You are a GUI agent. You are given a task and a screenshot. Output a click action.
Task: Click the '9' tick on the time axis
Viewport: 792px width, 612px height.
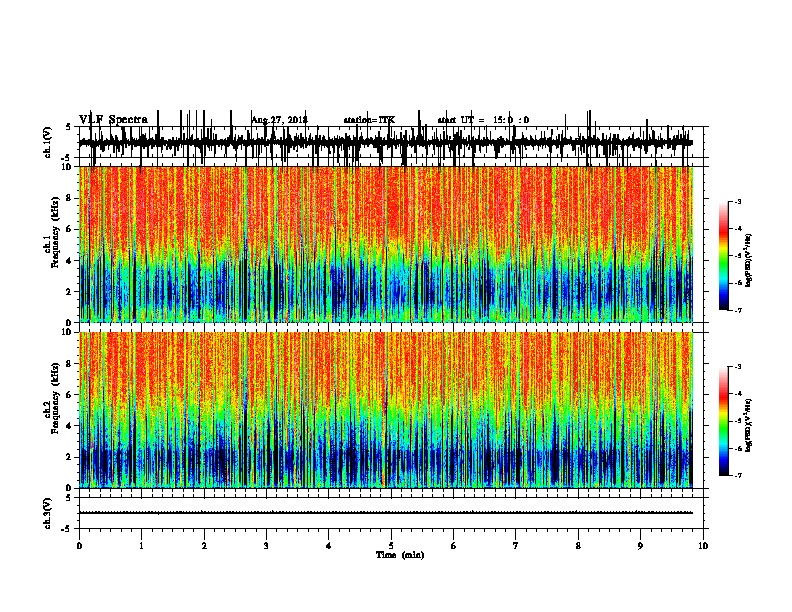pos(640,545)
